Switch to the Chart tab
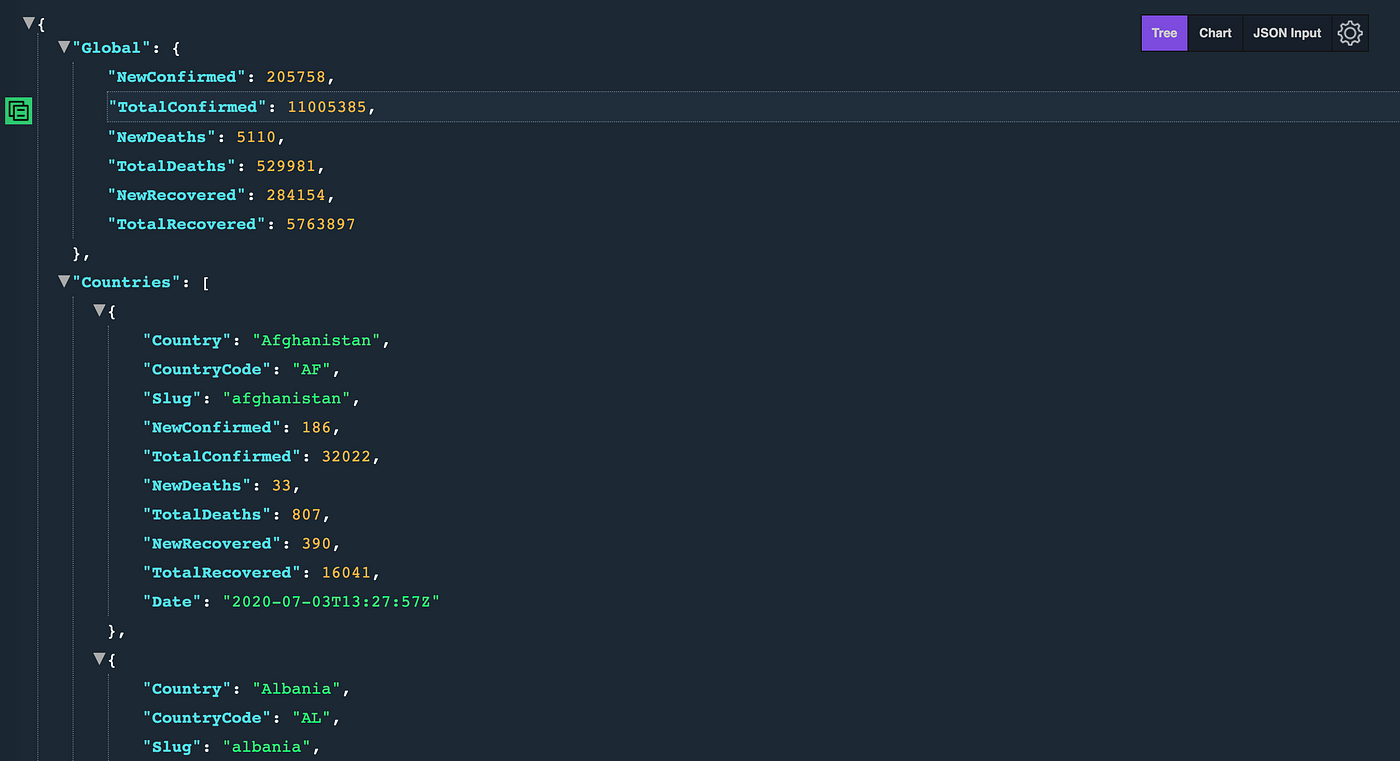Viewport: 1400px width, 761px height. click(1214, 32)
